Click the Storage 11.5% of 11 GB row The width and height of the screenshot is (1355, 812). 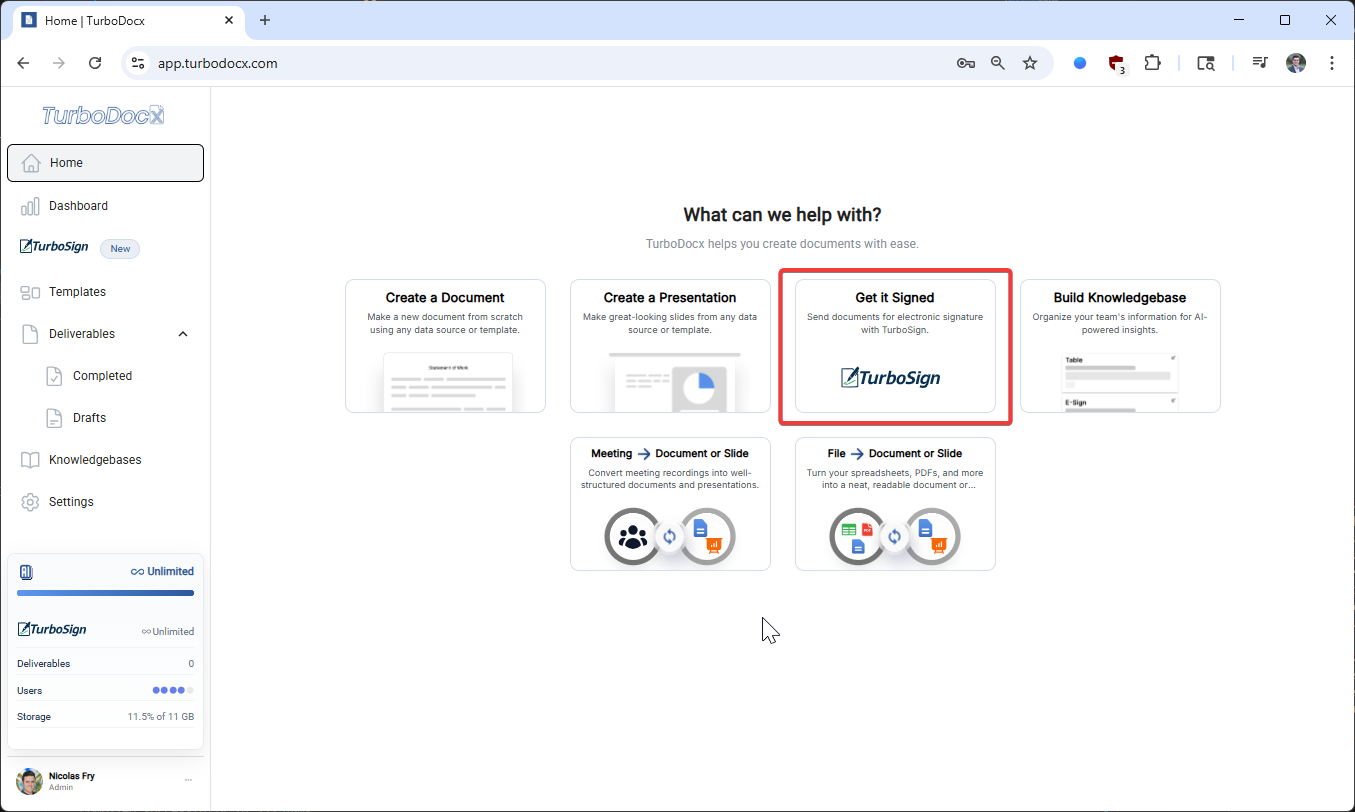pos(105,717)
